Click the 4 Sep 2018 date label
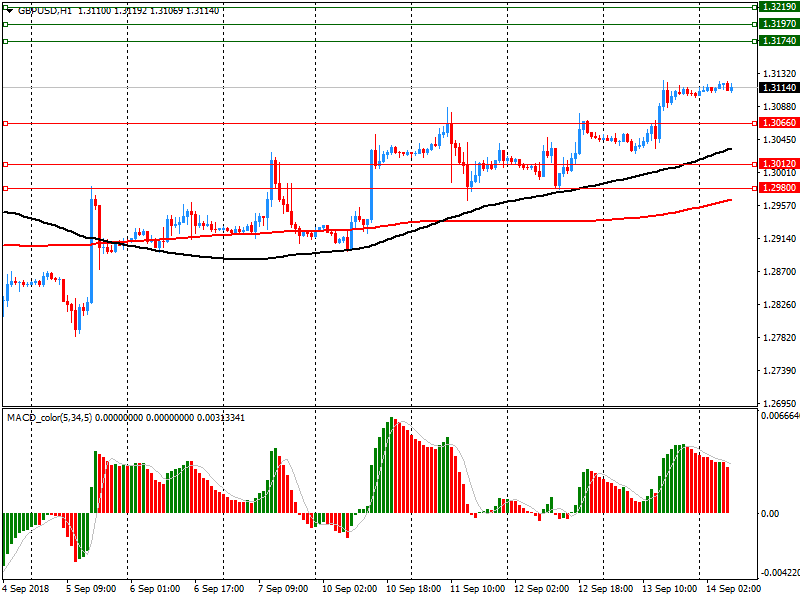Viewport: 800px width, 600px height. (26, 589)
